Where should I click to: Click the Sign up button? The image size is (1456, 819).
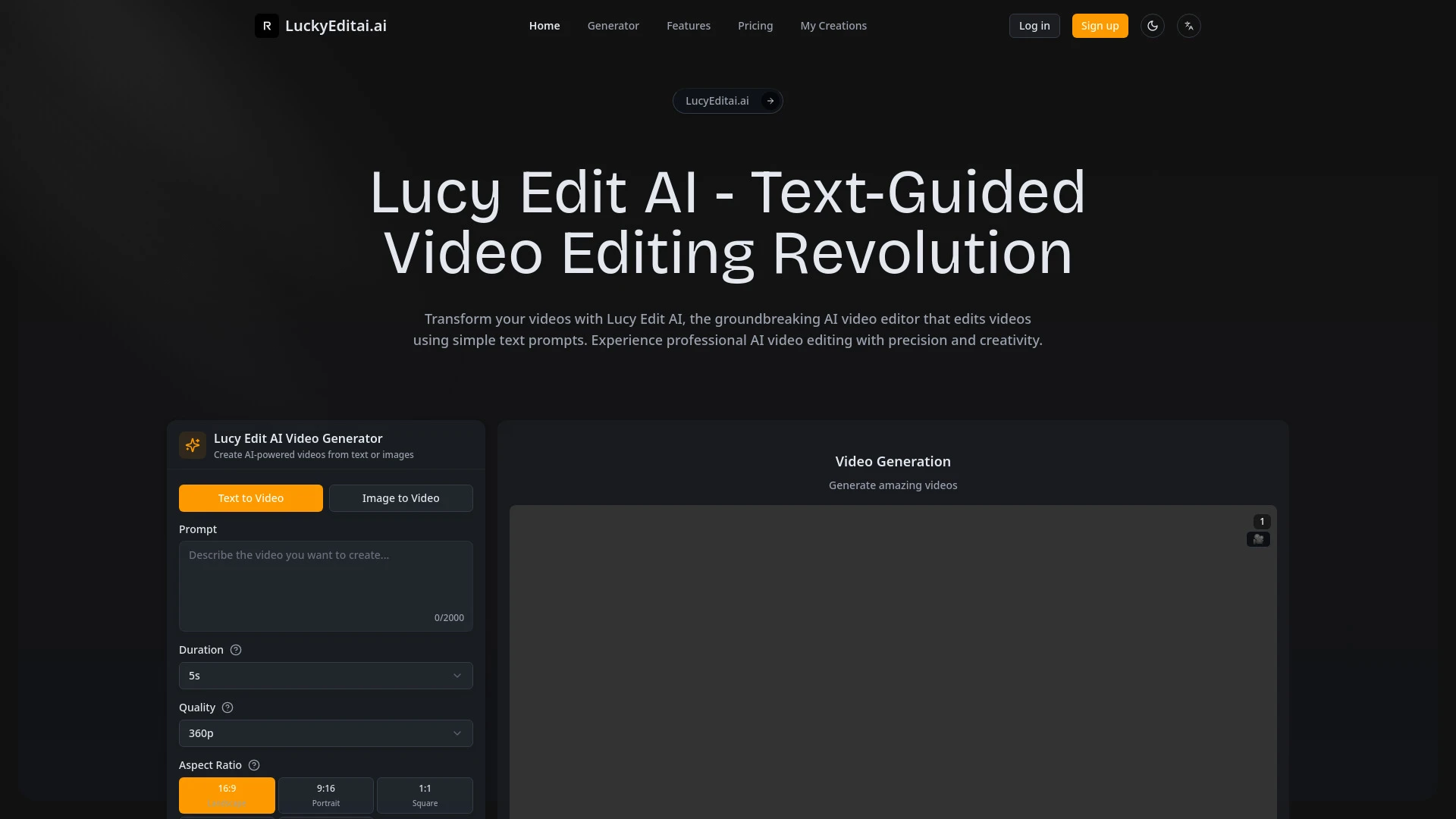1100,25
